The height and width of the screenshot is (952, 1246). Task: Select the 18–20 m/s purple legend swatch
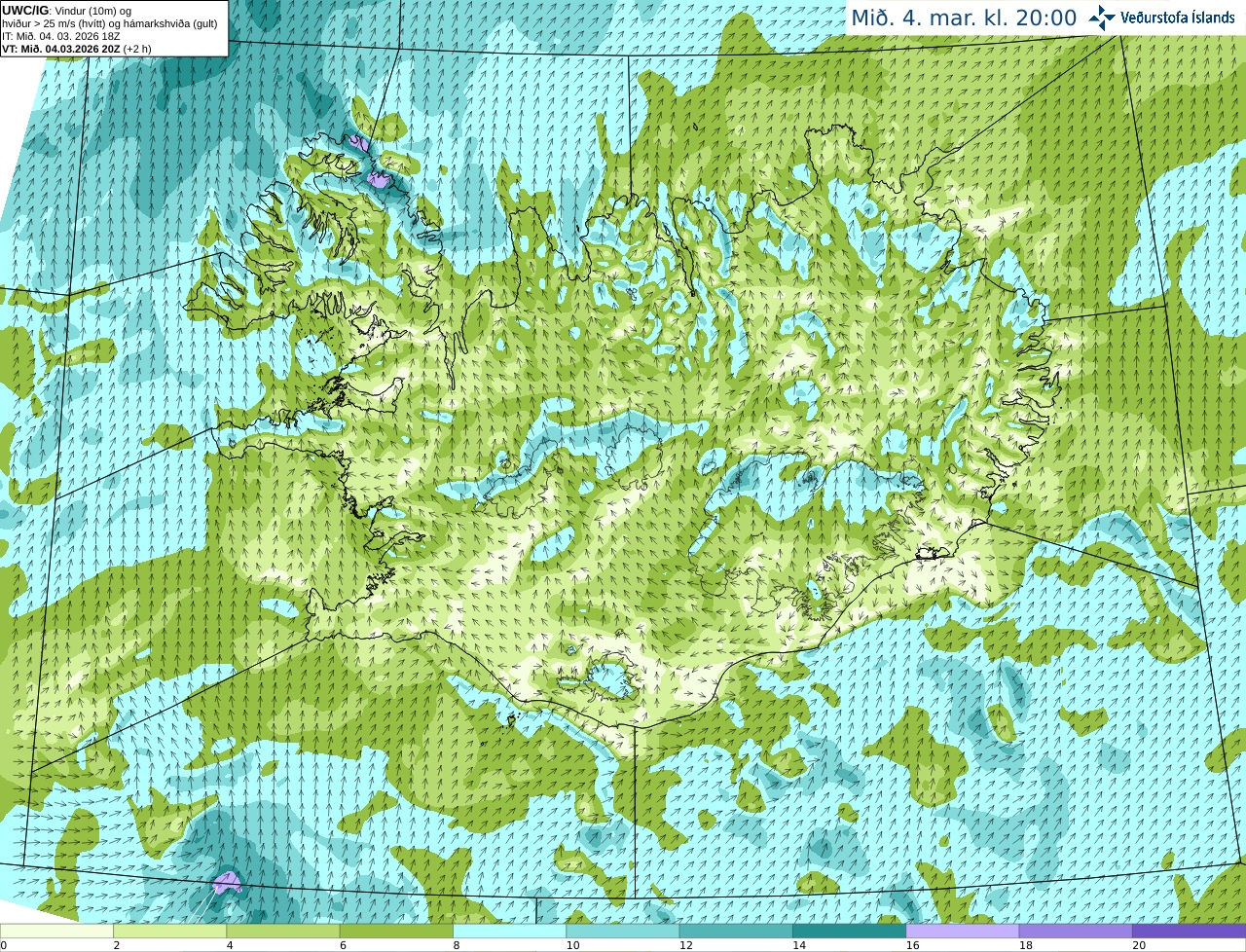click(1076, 931)
